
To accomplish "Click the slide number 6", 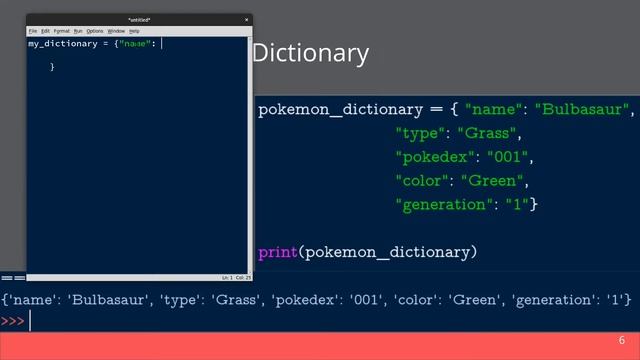I will (x=621, y=340).
